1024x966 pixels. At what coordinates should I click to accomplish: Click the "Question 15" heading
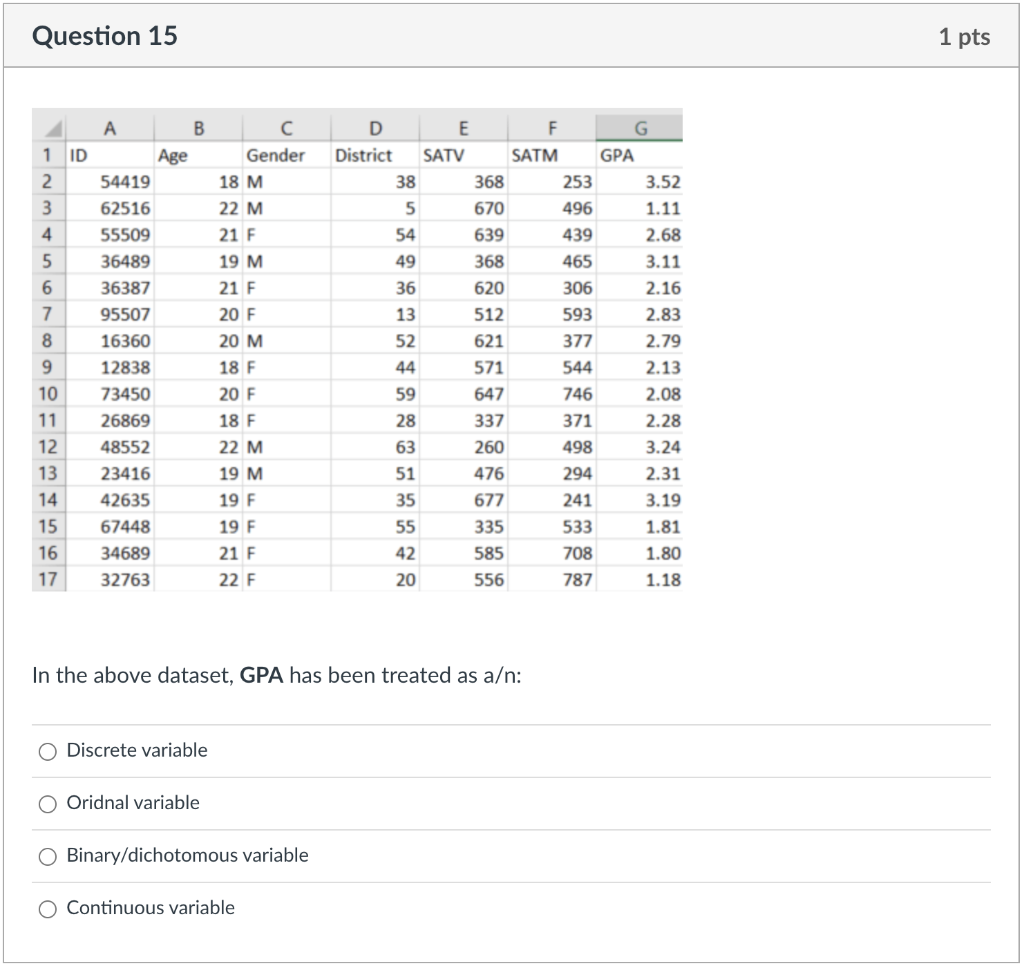[x=102, y=35]
